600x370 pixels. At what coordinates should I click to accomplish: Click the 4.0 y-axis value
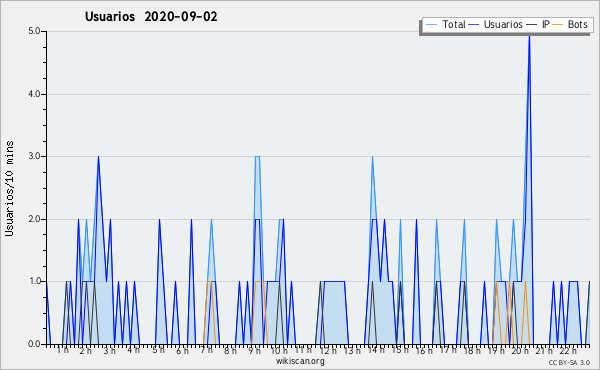point(34,94)
